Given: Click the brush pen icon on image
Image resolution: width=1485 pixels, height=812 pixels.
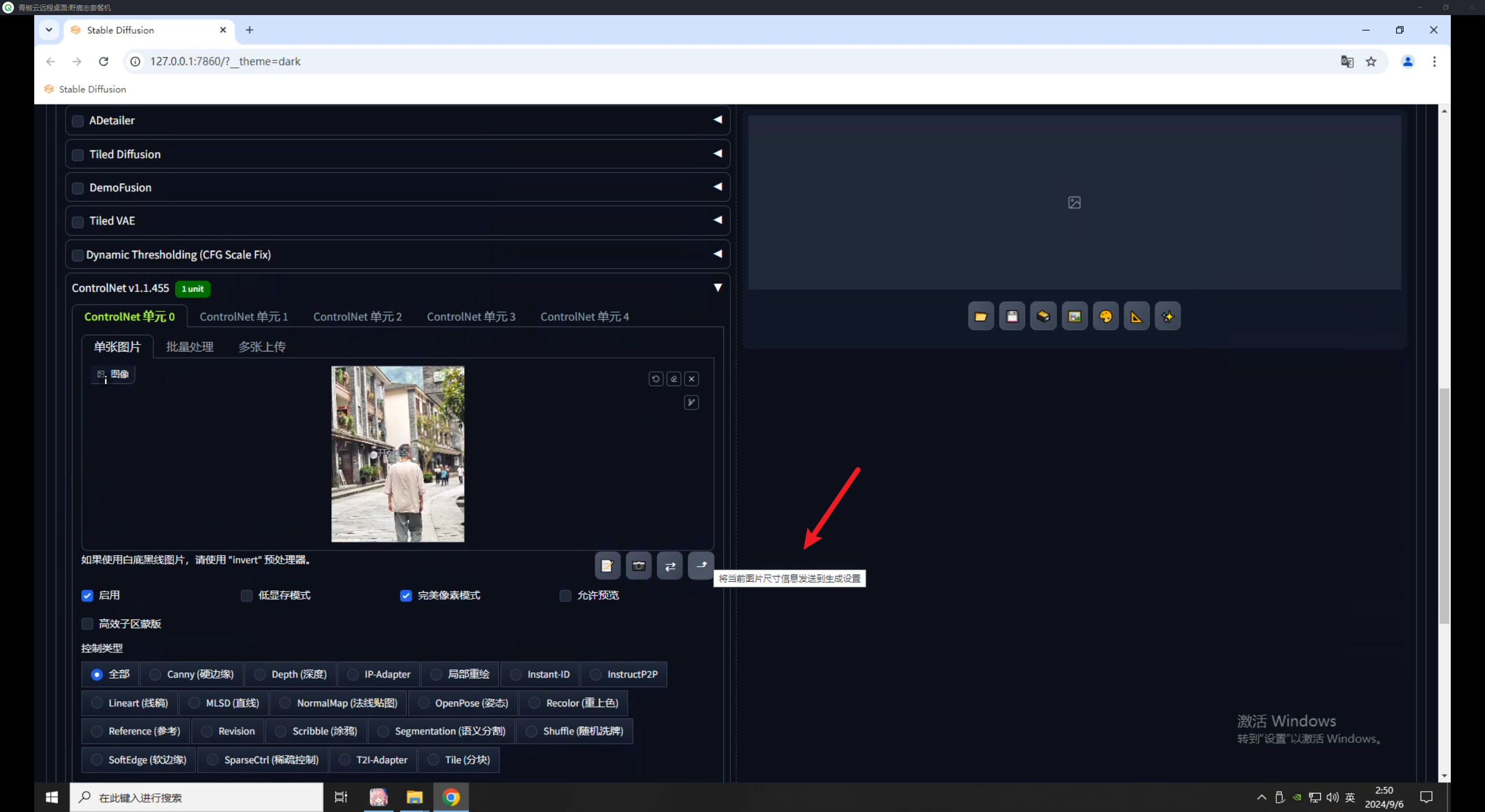Looking at the screenshot, I should pyautogui.click(x=691, y=403).
